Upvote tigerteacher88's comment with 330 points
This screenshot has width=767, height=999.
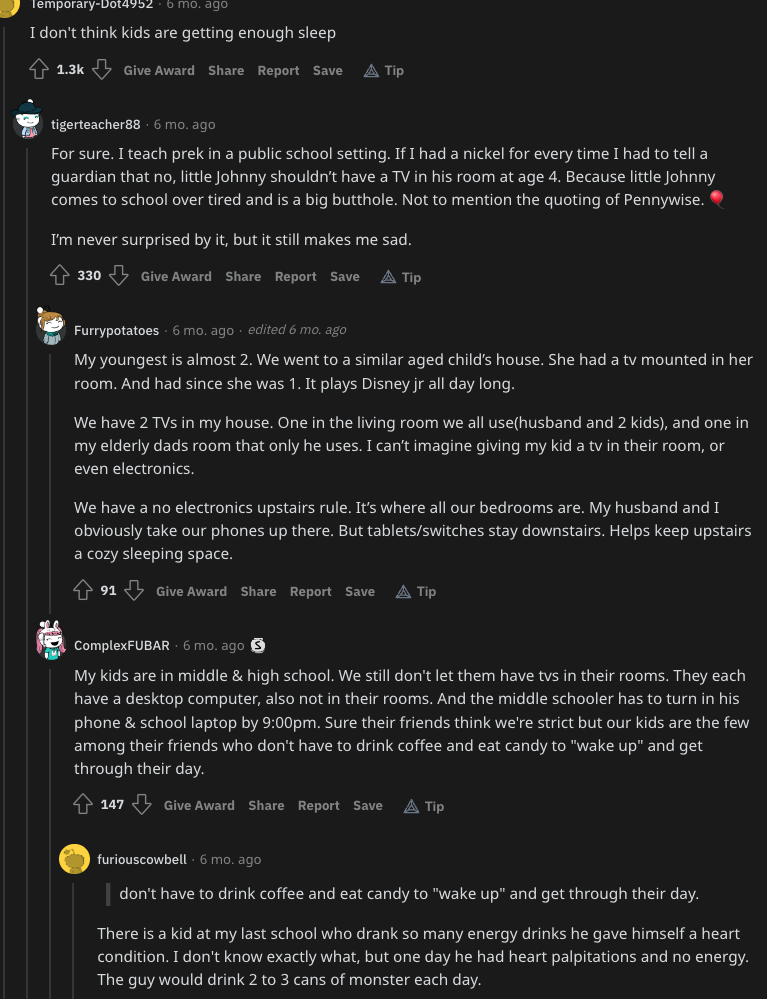pyautogui.click(x=60, y=276)
